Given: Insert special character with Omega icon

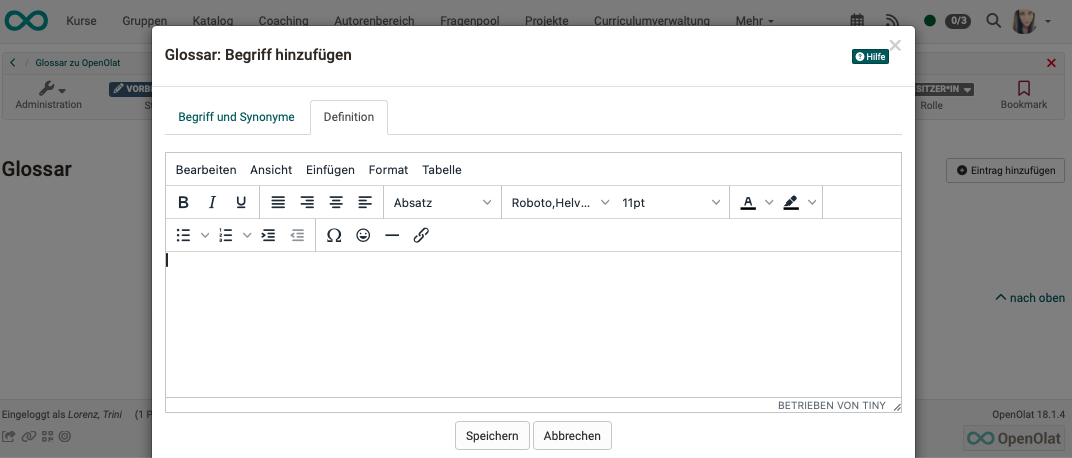Looking at the screenshot, I should pos(334,235).
